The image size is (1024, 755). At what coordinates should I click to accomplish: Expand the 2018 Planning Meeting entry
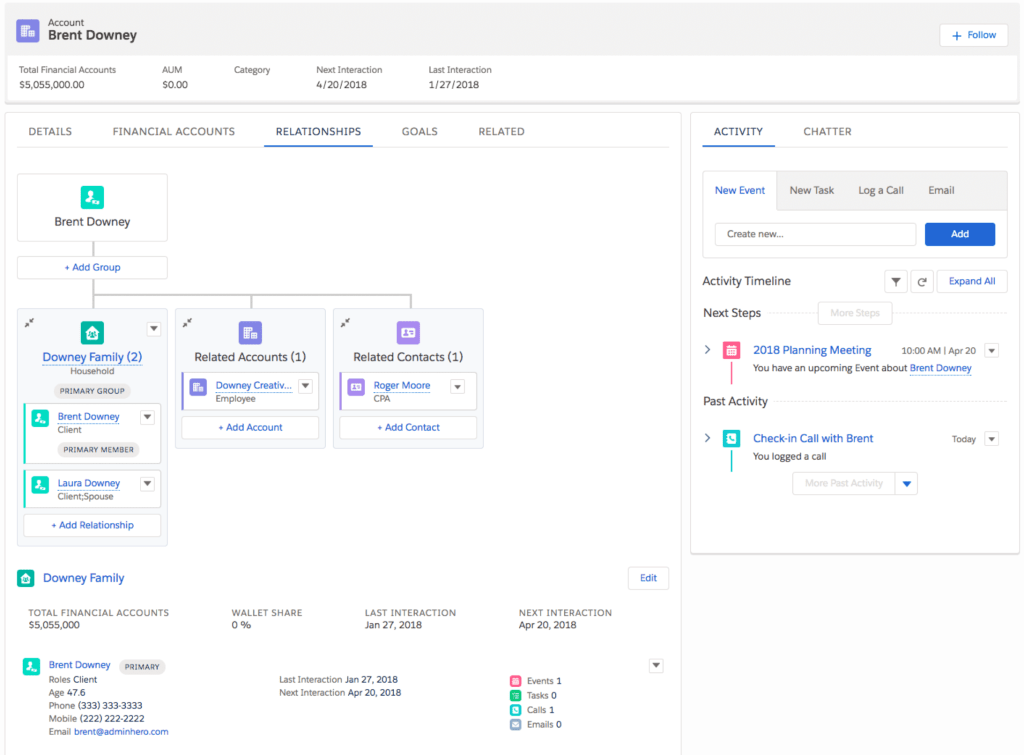(708, 350)
